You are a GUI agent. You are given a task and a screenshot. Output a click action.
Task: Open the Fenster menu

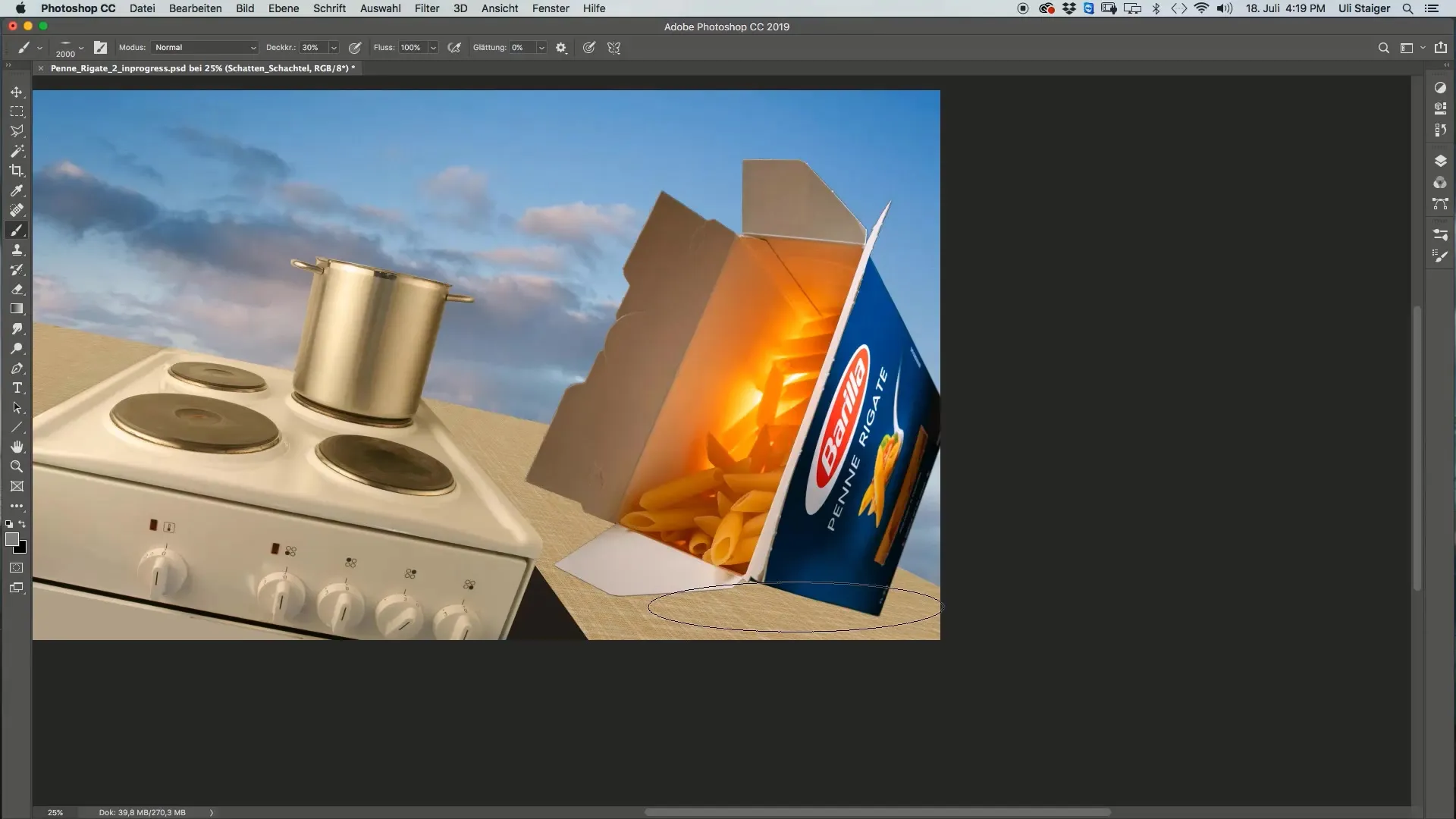pyautogui.click(x=551, y=8)
